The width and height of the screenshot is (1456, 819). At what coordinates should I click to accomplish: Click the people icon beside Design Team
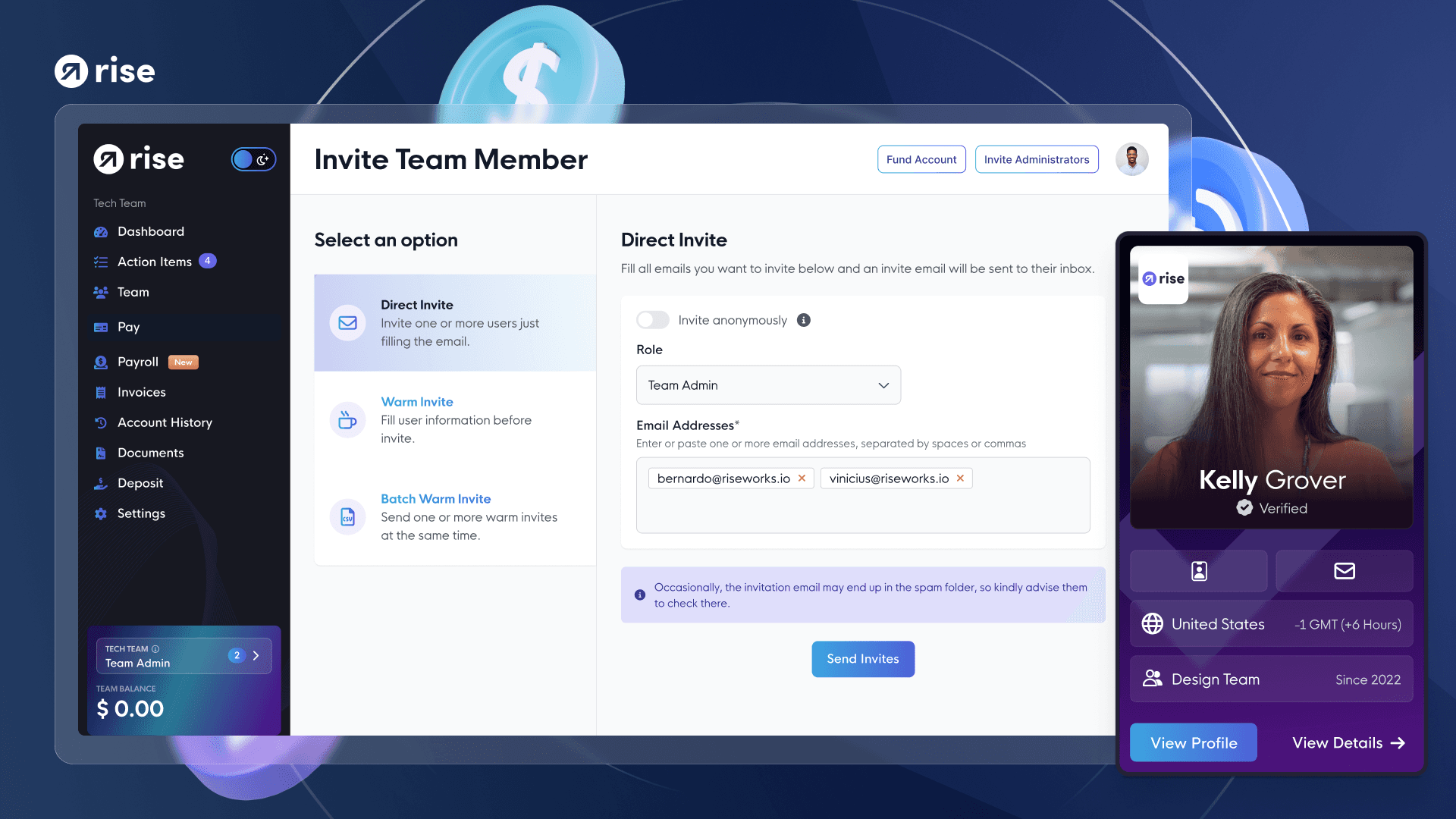(x=1153, y=679)
